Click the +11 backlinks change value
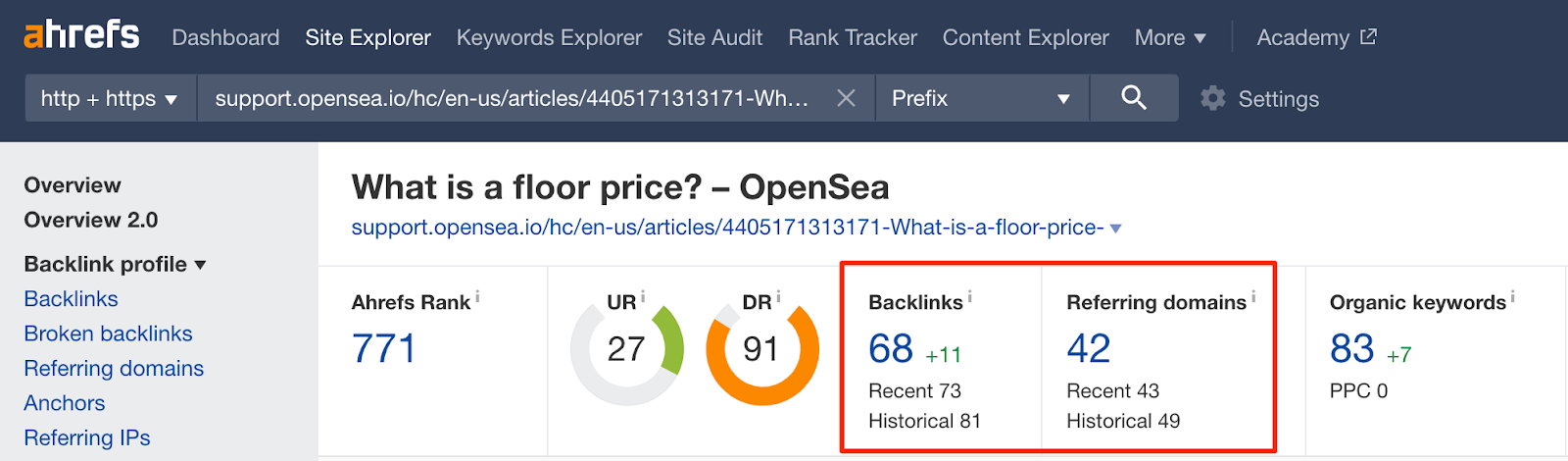This screenshot has height=461, width=1568. [x=943, y=355]
